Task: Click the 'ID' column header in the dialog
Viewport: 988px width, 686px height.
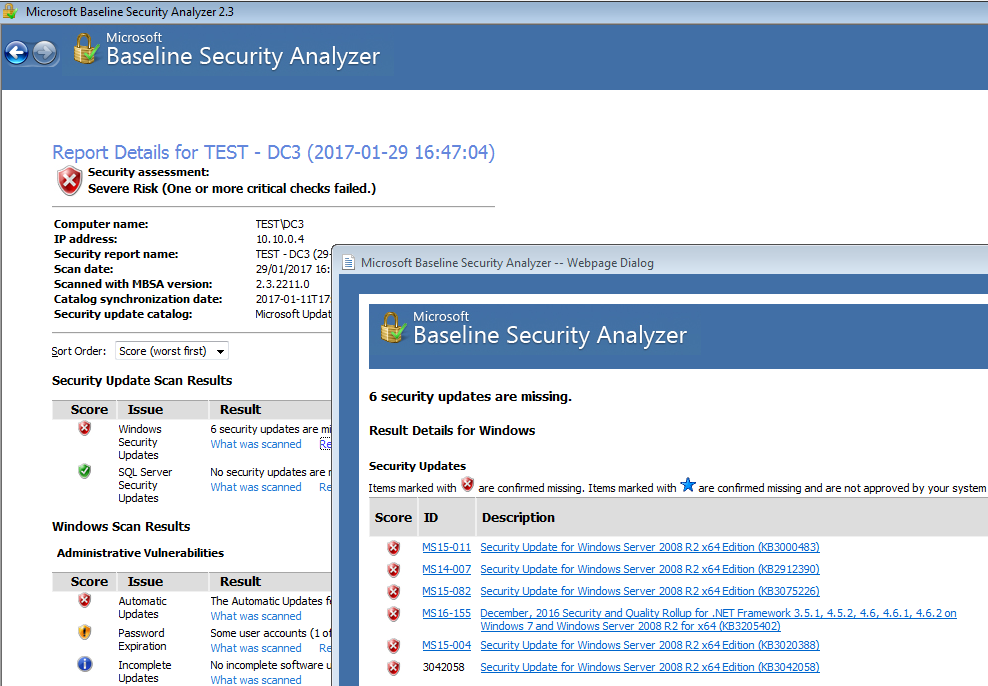Action: [x=431, y=518]
